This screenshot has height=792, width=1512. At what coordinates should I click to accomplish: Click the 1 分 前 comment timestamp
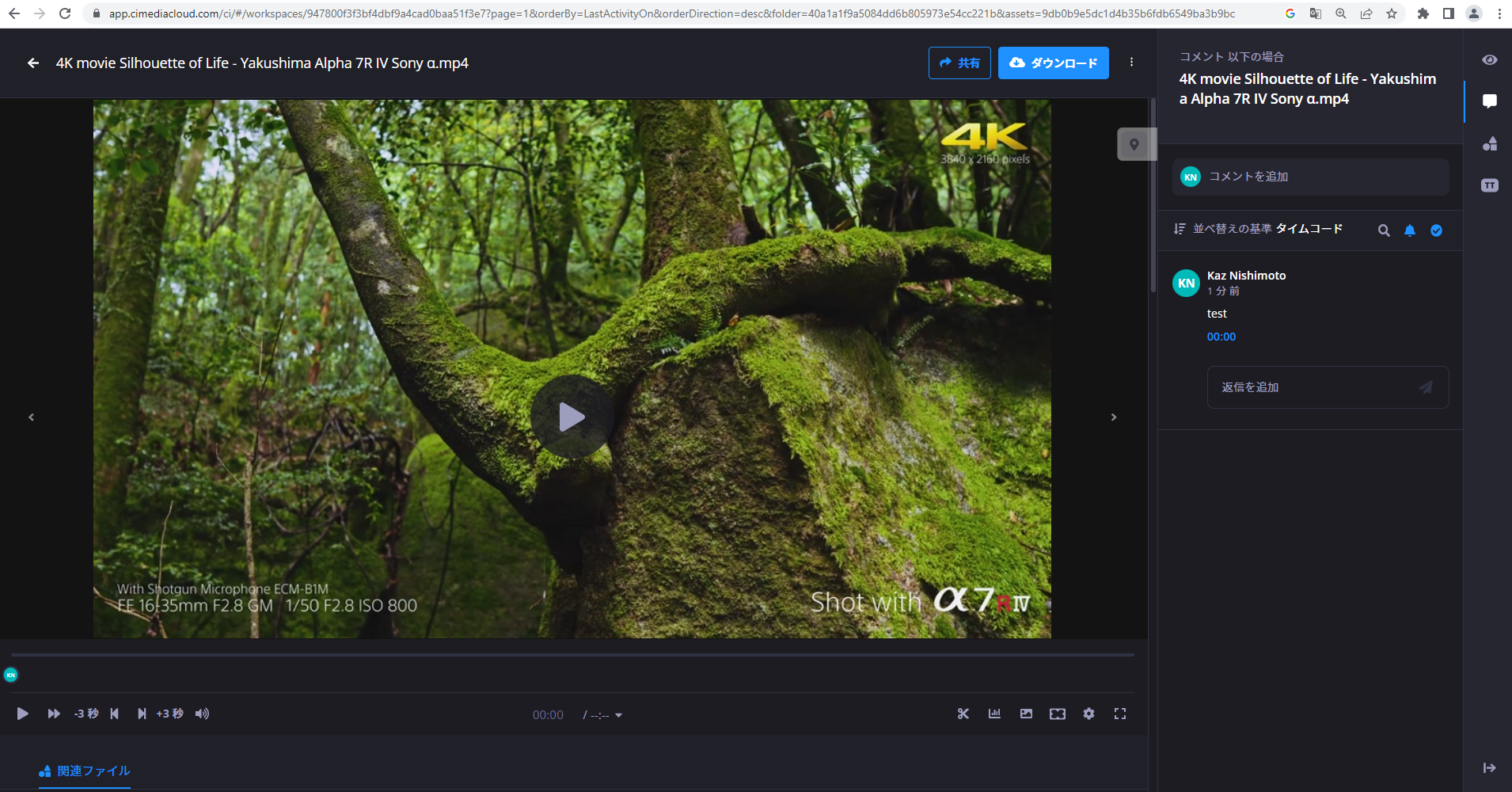1223,291
